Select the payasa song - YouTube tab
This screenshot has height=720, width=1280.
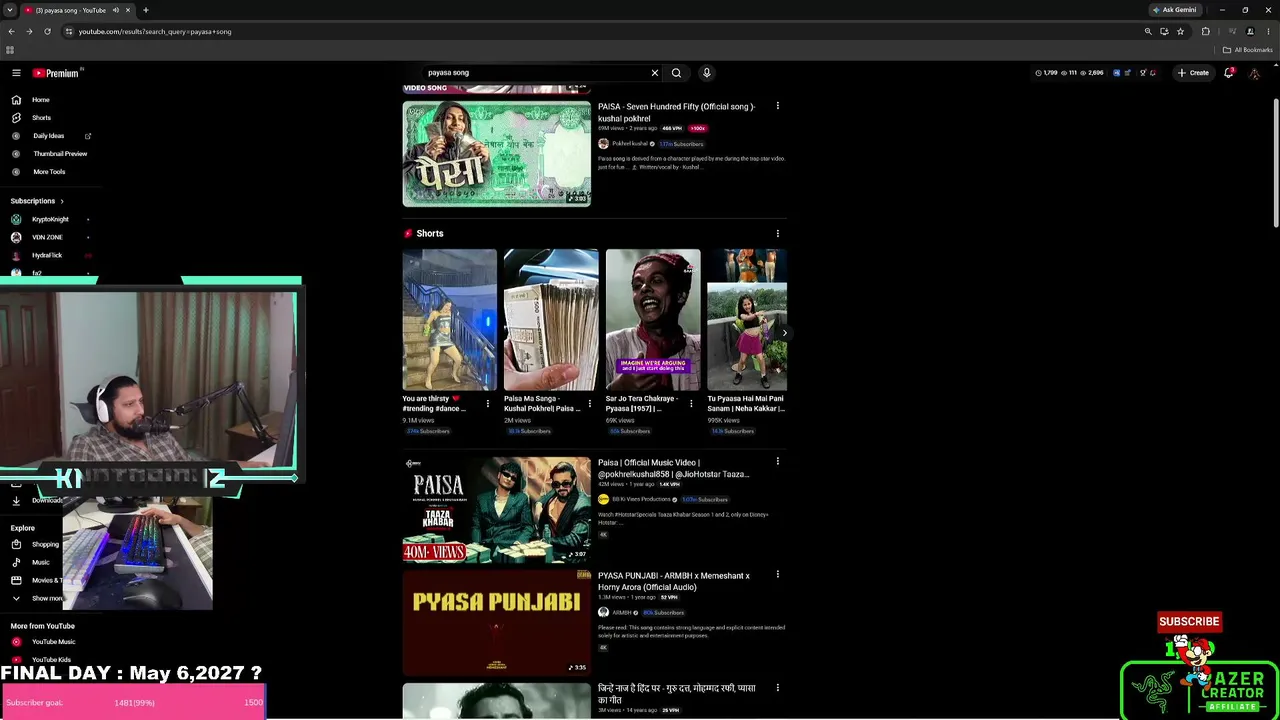(70, 10)
